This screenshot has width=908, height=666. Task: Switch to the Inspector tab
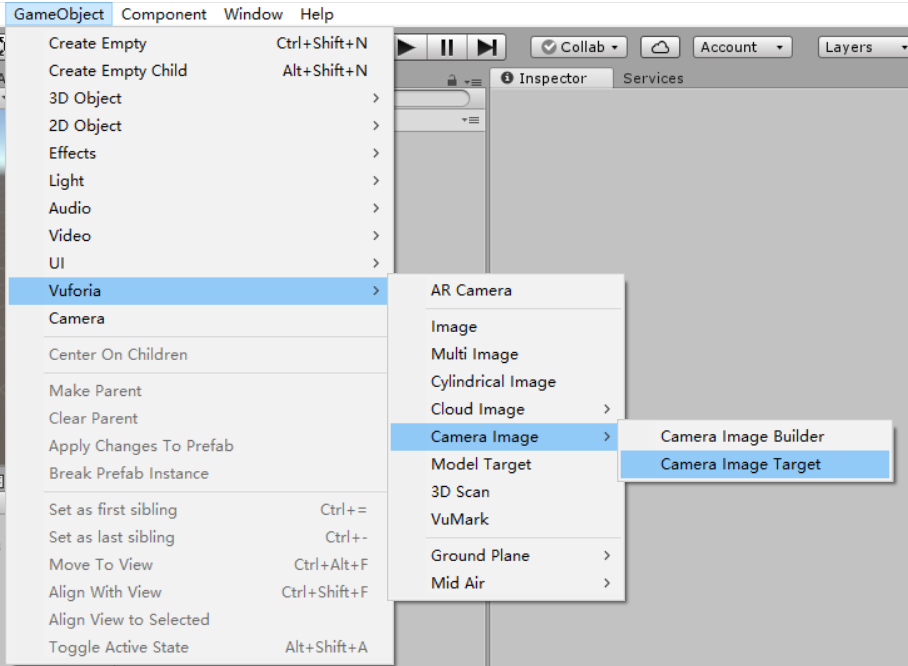[551, 78]
